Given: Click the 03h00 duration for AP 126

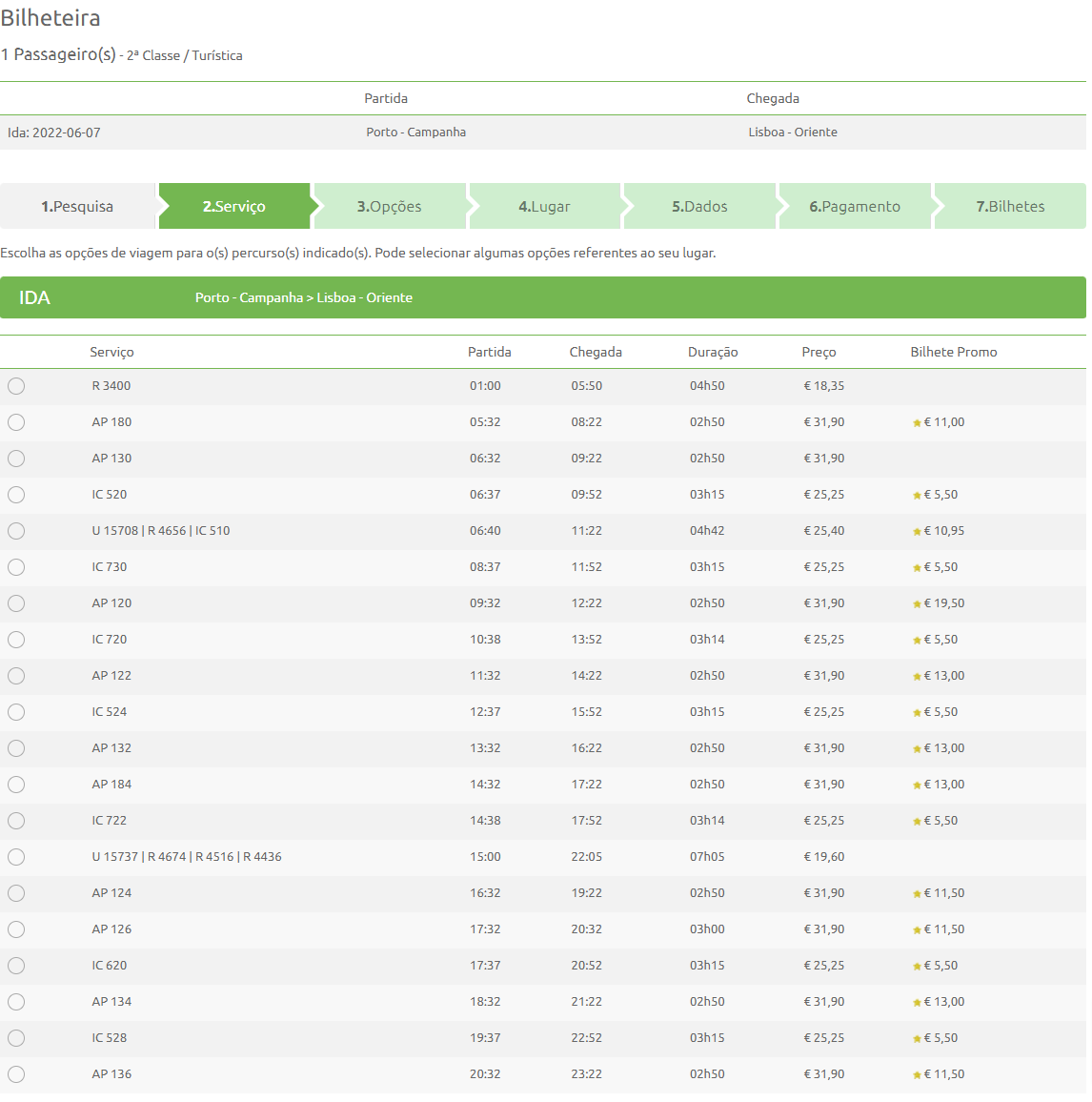Looking at the screenshot, I should click(x=707, y=929).
